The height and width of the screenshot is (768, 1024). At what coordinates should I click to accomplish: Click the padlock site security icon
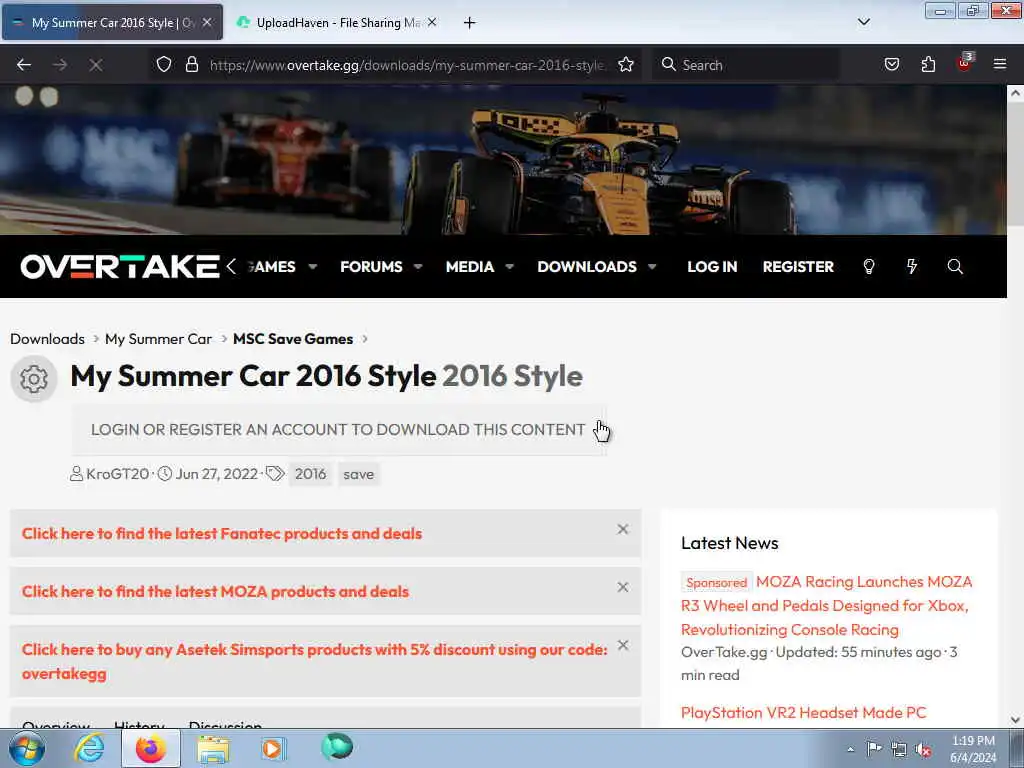191,64
